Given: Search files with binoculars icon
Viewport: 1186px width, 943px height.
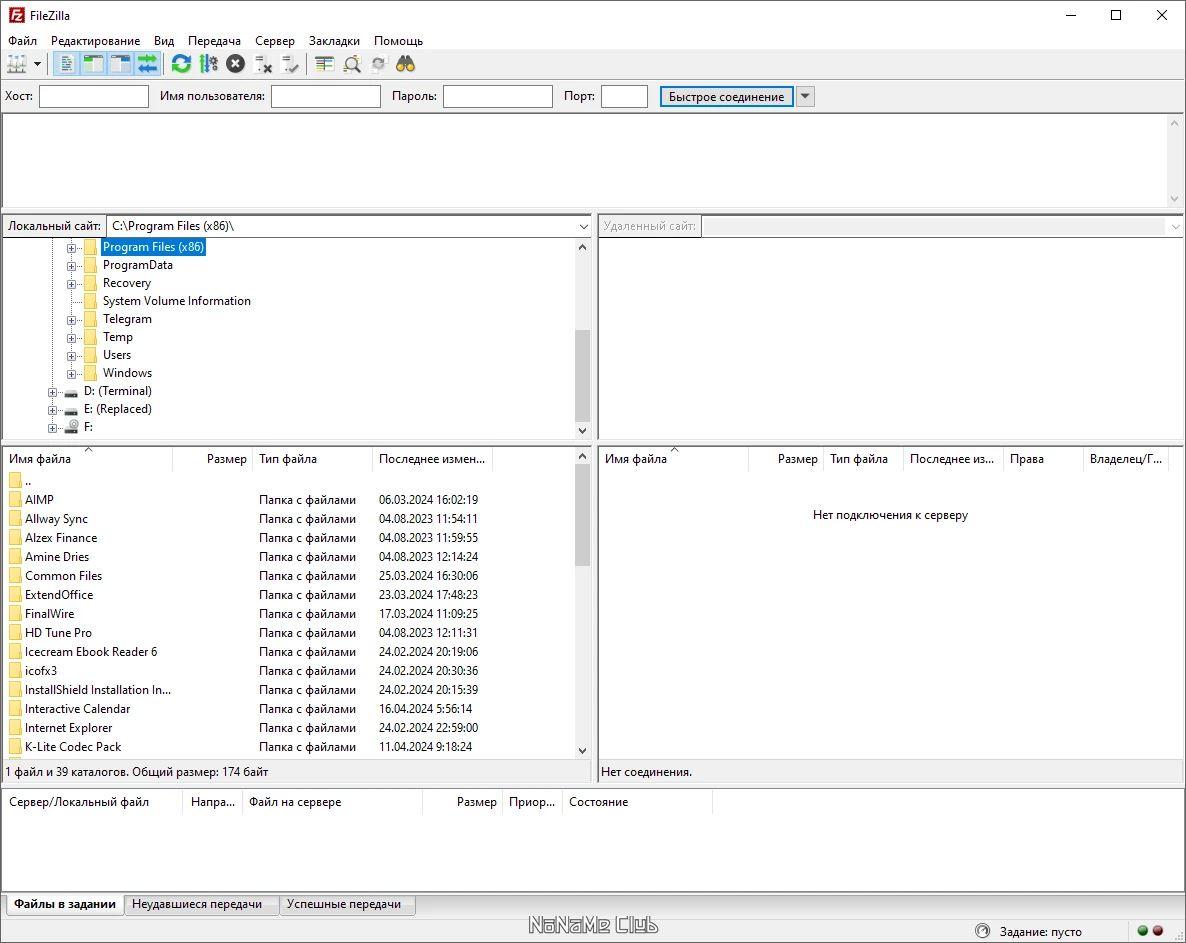Looking at the screenshot, I should [x=405, y=64].
